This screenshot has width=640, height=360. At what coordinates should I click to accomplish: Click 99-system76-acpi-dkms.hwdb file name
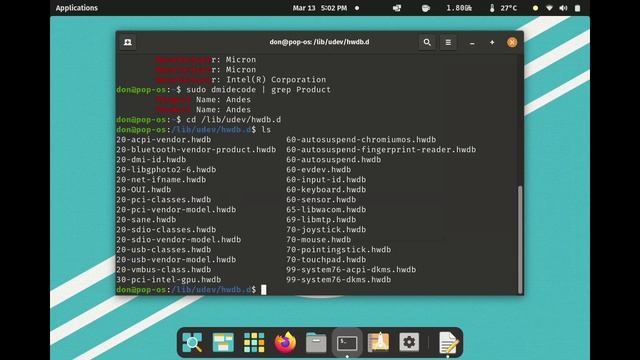pos(351,269)
